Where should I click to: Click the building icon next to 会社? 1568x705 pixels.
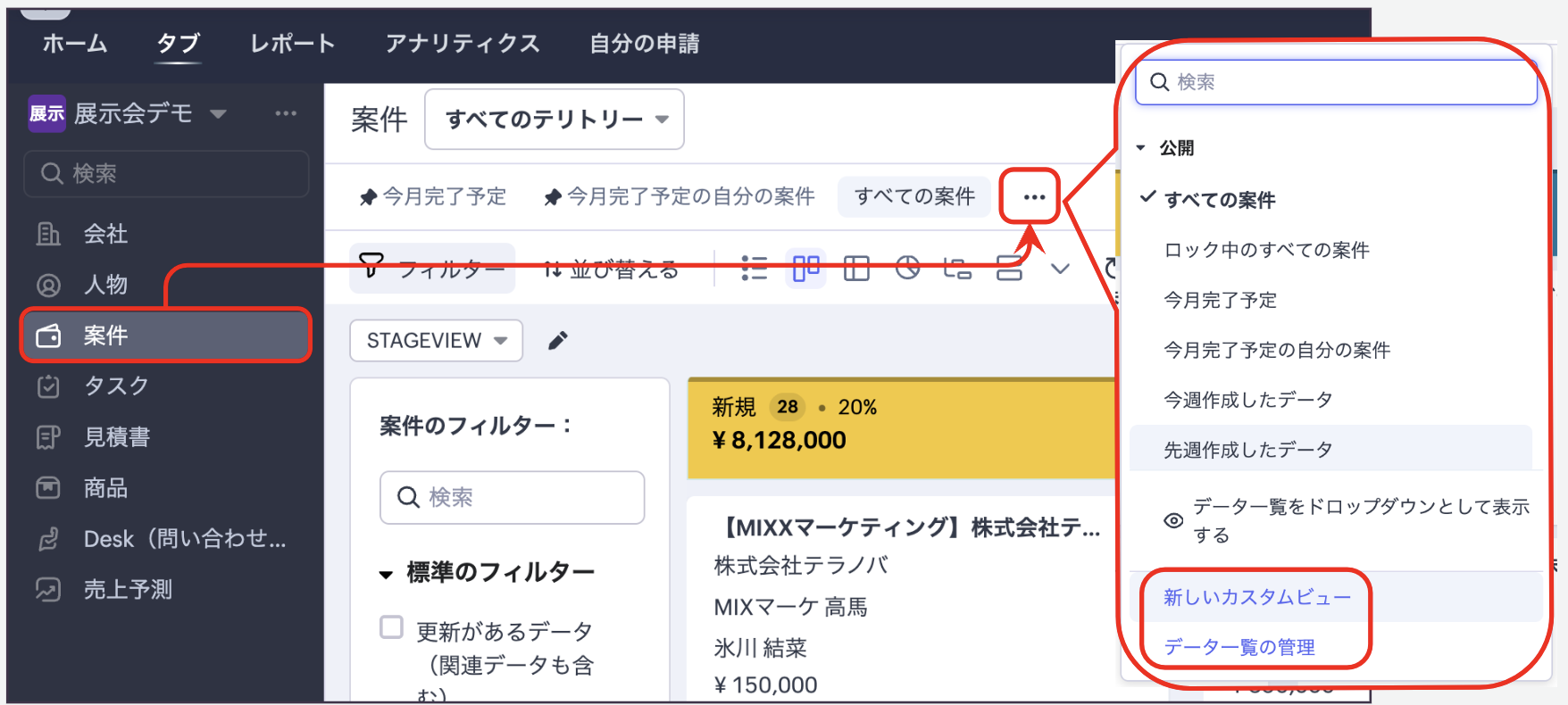coord(48,234)
